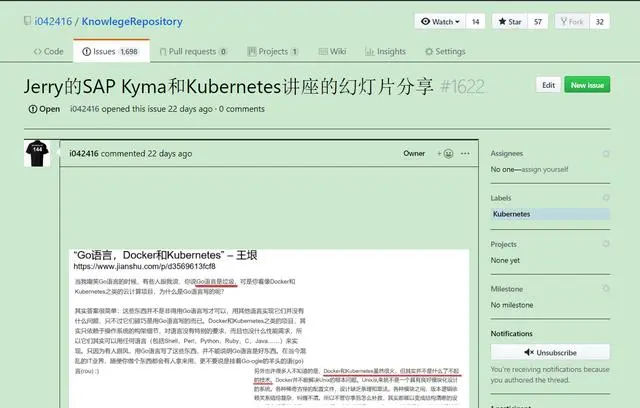Open the Projects tab

click(x=273, y=51)
